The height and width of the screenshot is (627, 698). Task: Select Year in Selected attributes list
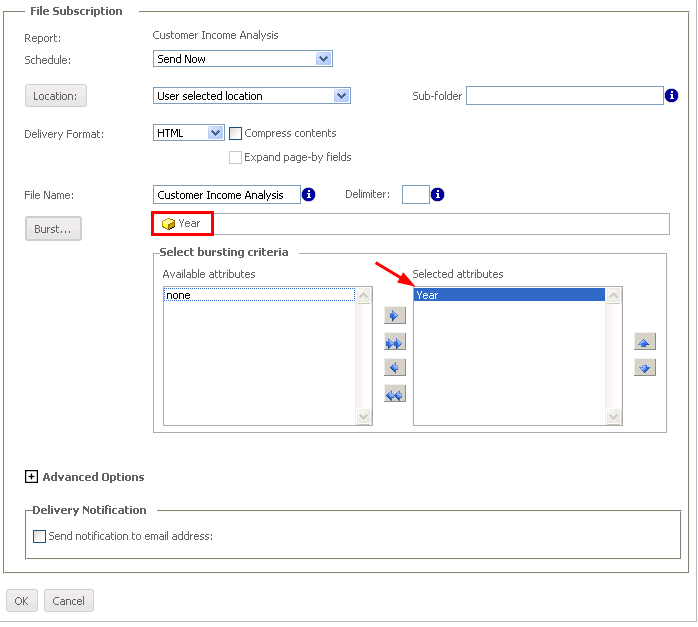pyautogui.click(x=508, y=295)
